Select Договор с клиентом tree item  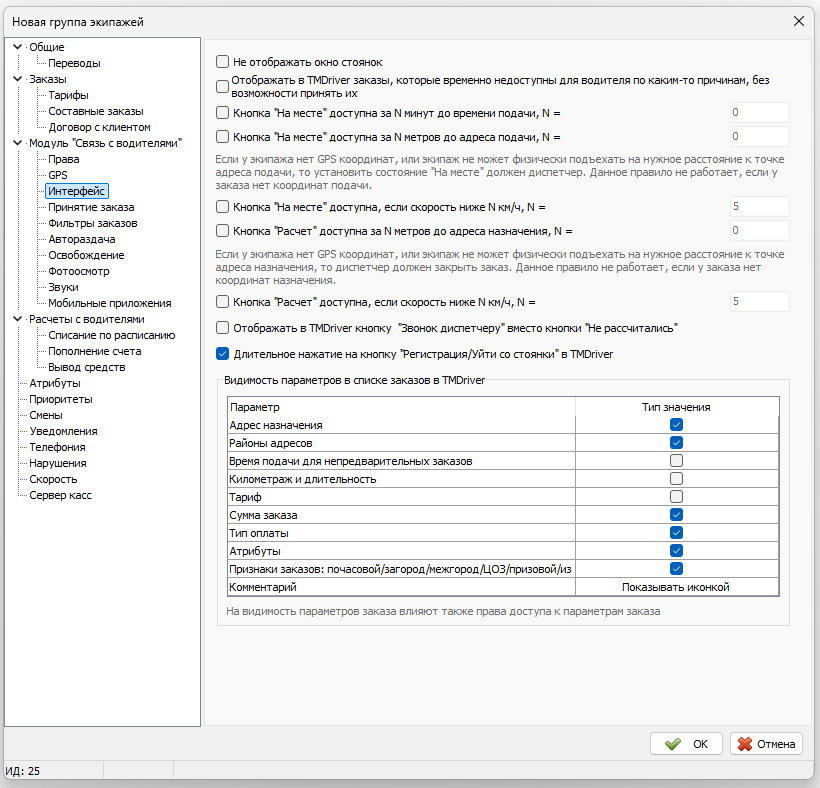[99, 127]
